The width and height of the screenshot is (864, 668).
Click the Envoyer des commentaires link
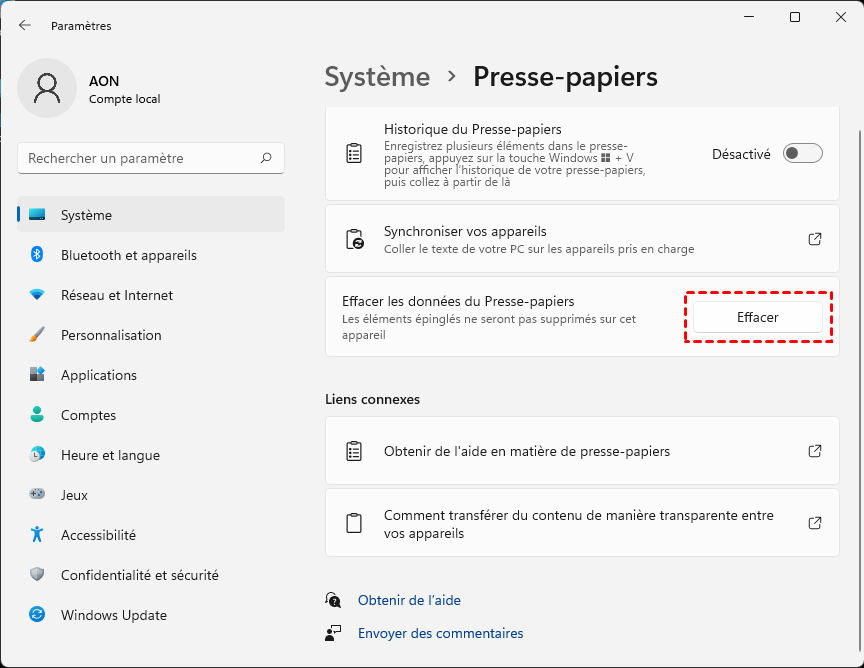(x=440, y=633)
